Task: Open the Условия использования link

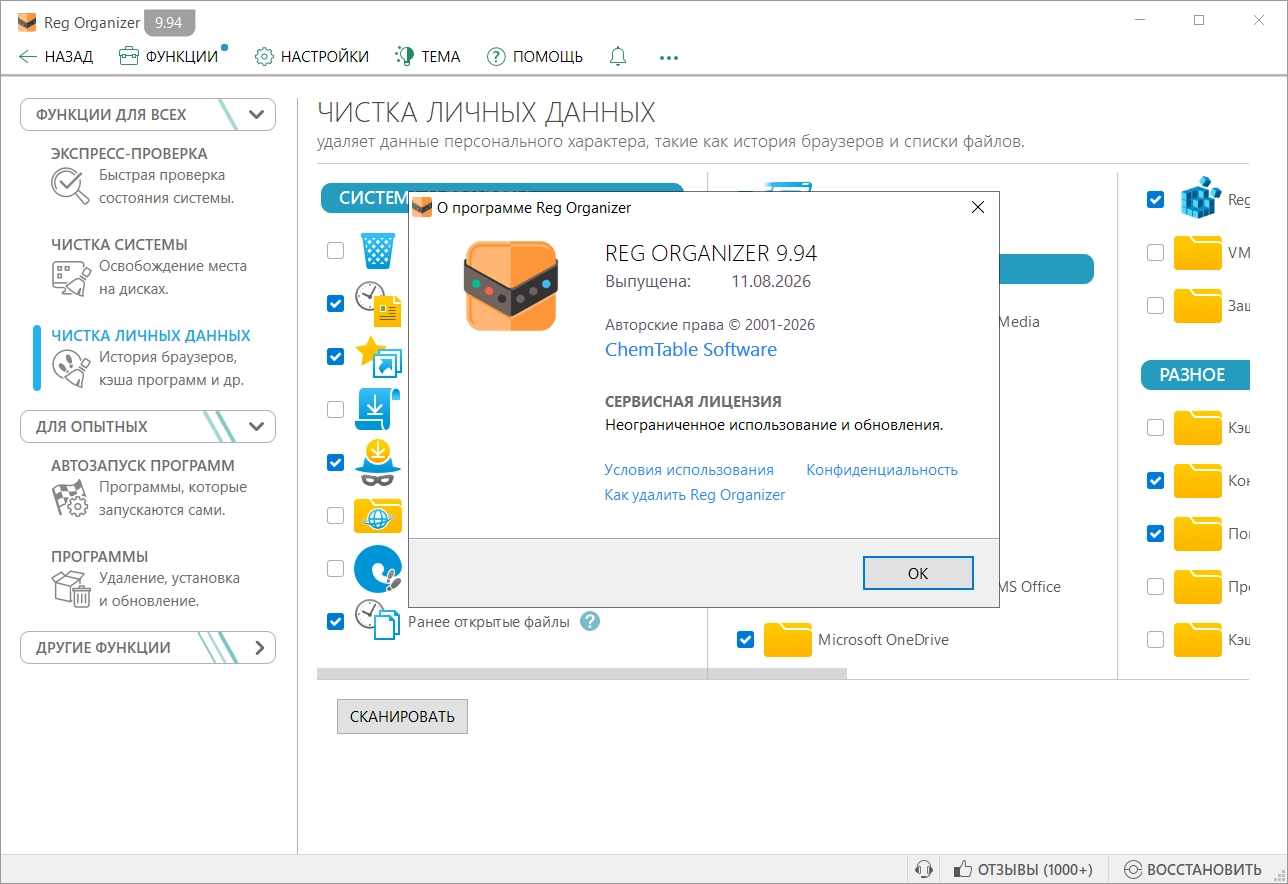Action: pos(689,470)
